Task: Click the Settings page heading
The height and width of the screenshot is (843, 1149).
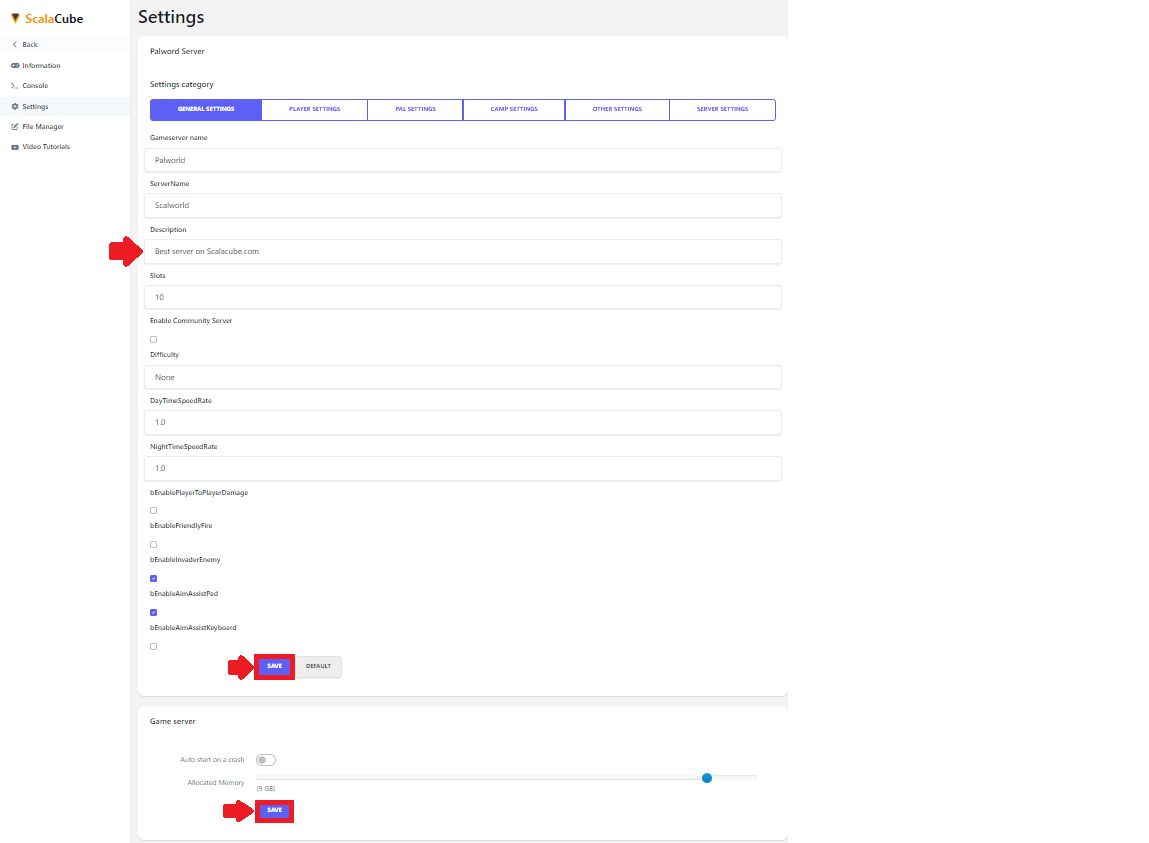Action: click(171, 17)
